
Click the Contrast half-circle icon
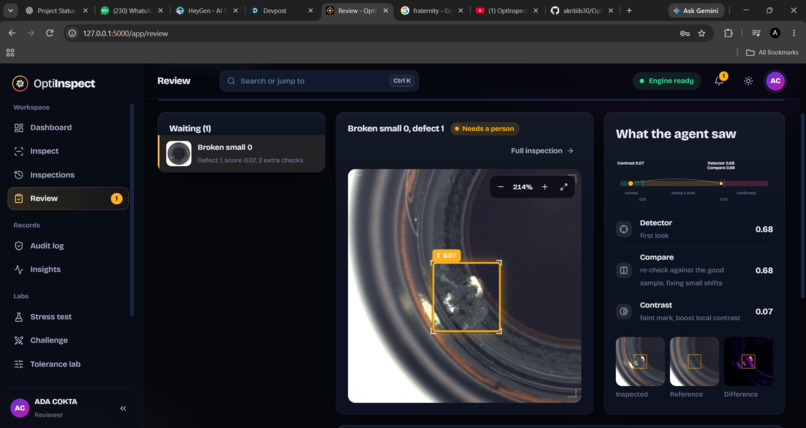pyautogui.click(x=624, y=311)
